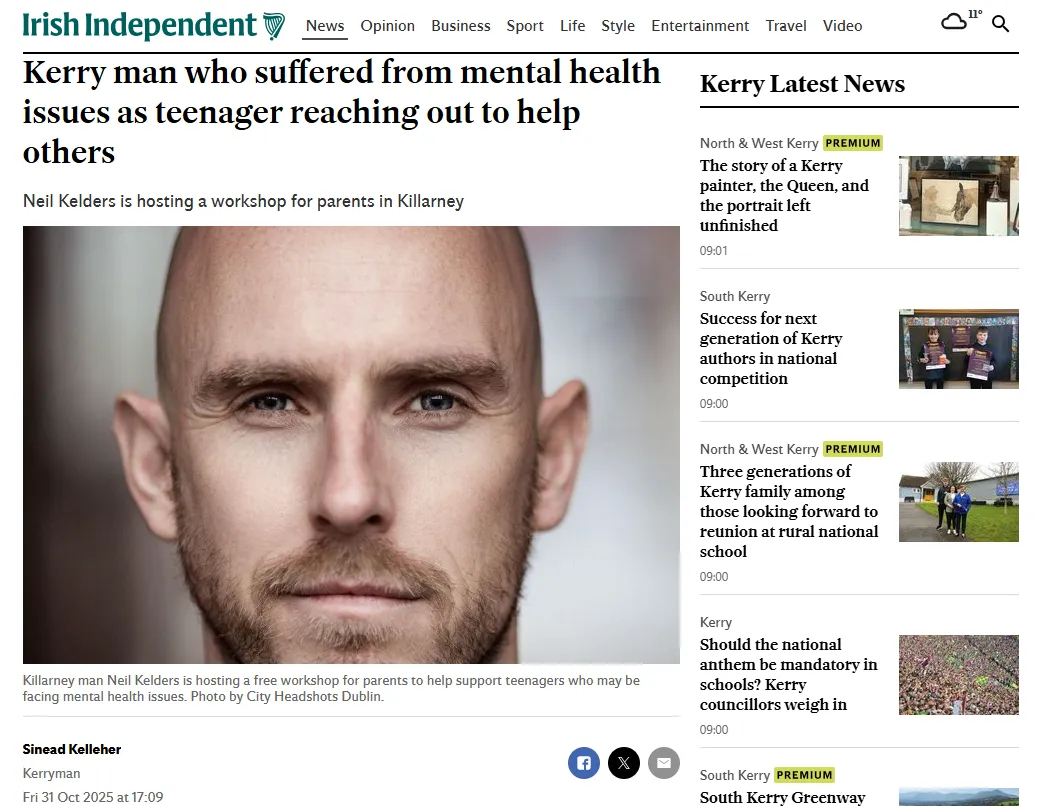The width and height of the screenshot is (1060, 806).
Task: Go to the Opinion section
Action: (387, 26)
